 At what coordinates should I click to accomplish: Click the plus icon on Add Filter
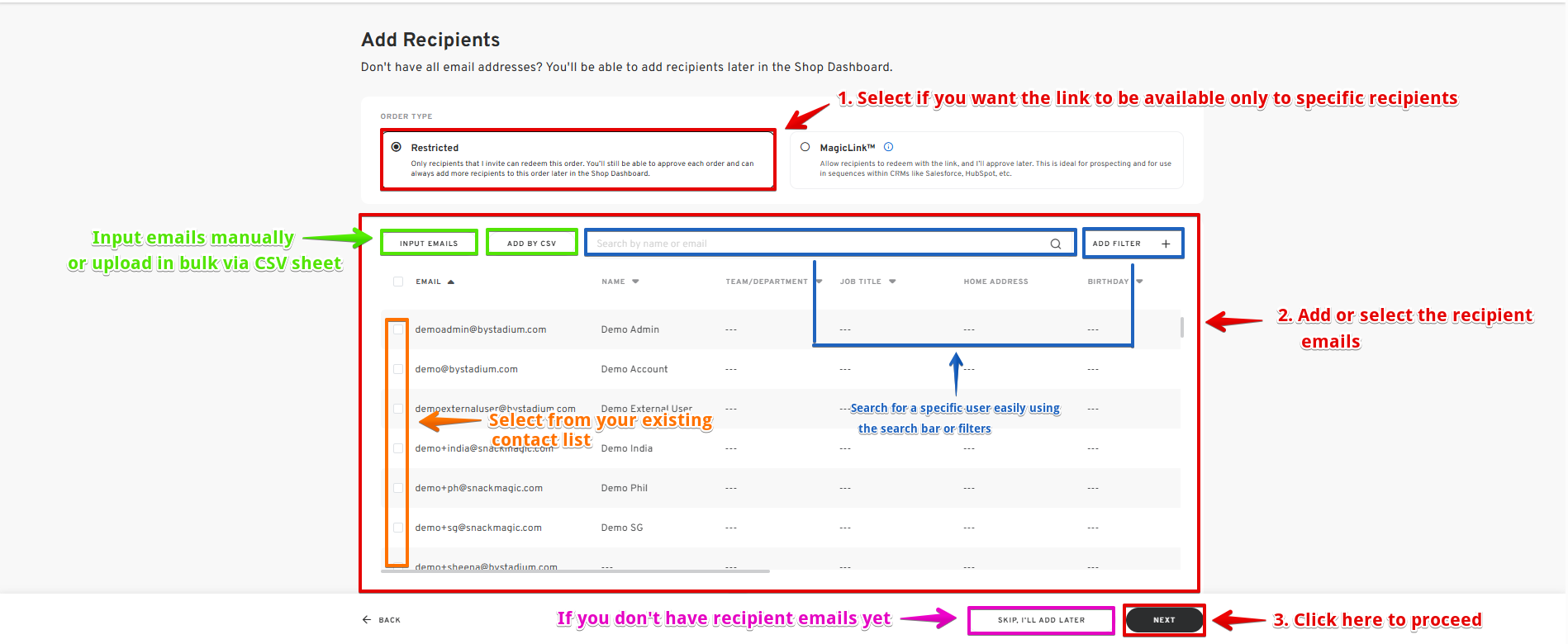1166,244
